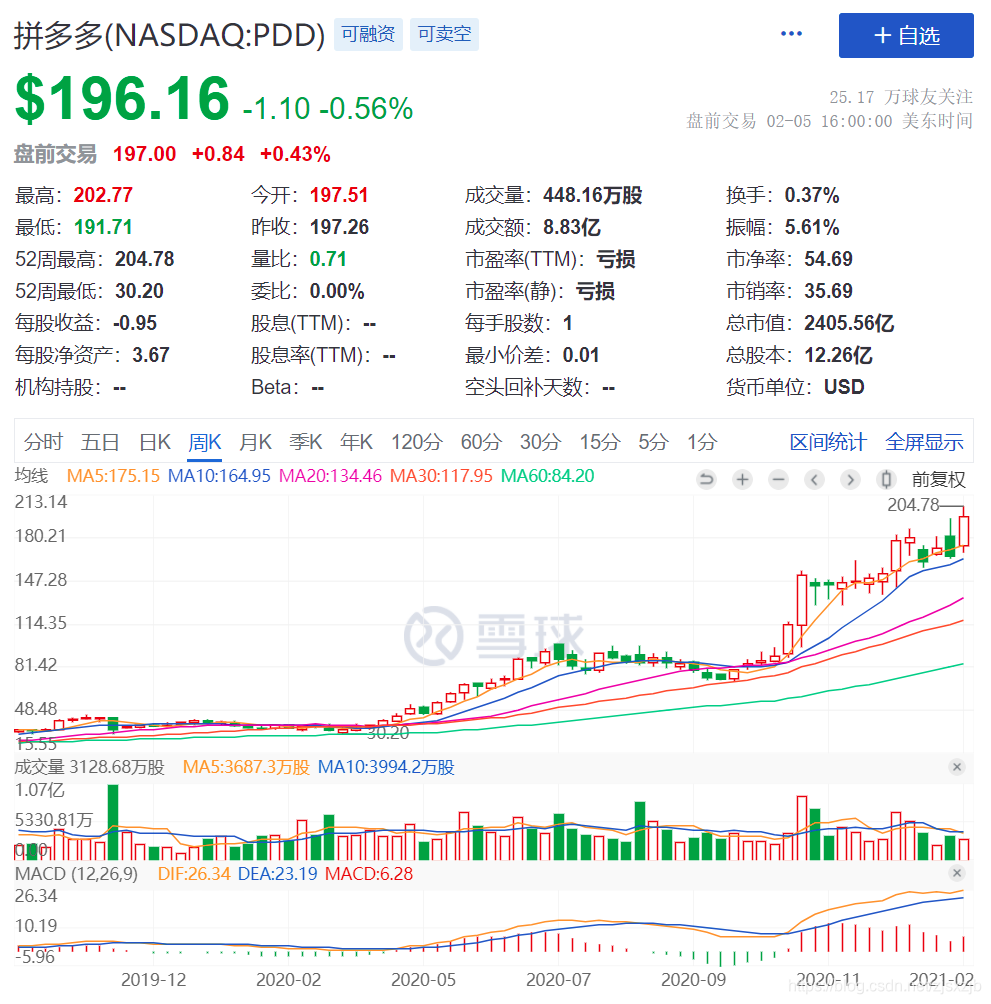Viewport: 991px width, 1004px height.
Task: Pan chart right with right chevron
Action: click(850, 479)
